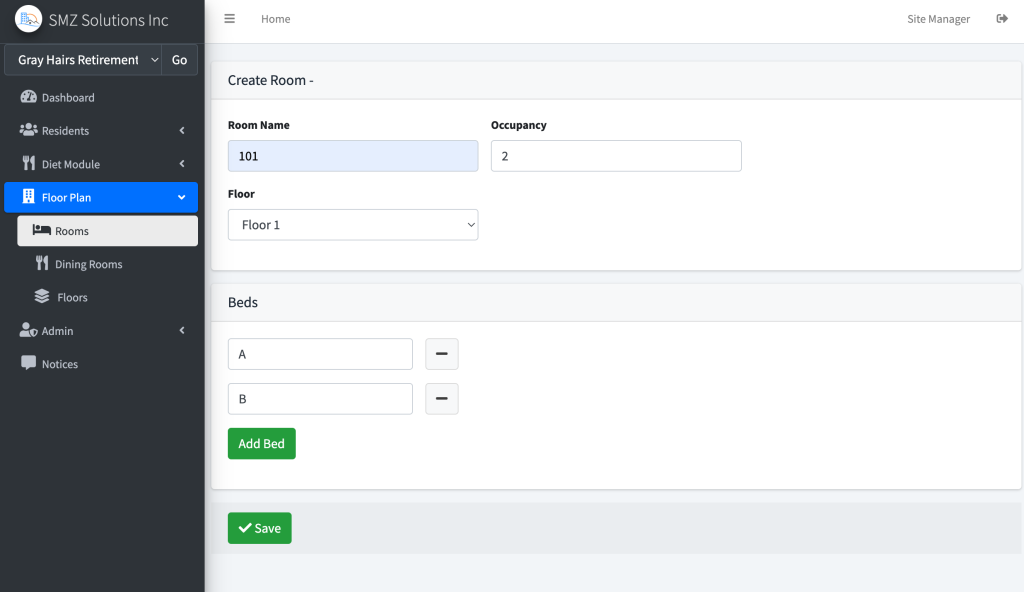Click the logout icon at top right
Screen dimensions: 1024x592
click(1001, 19)
